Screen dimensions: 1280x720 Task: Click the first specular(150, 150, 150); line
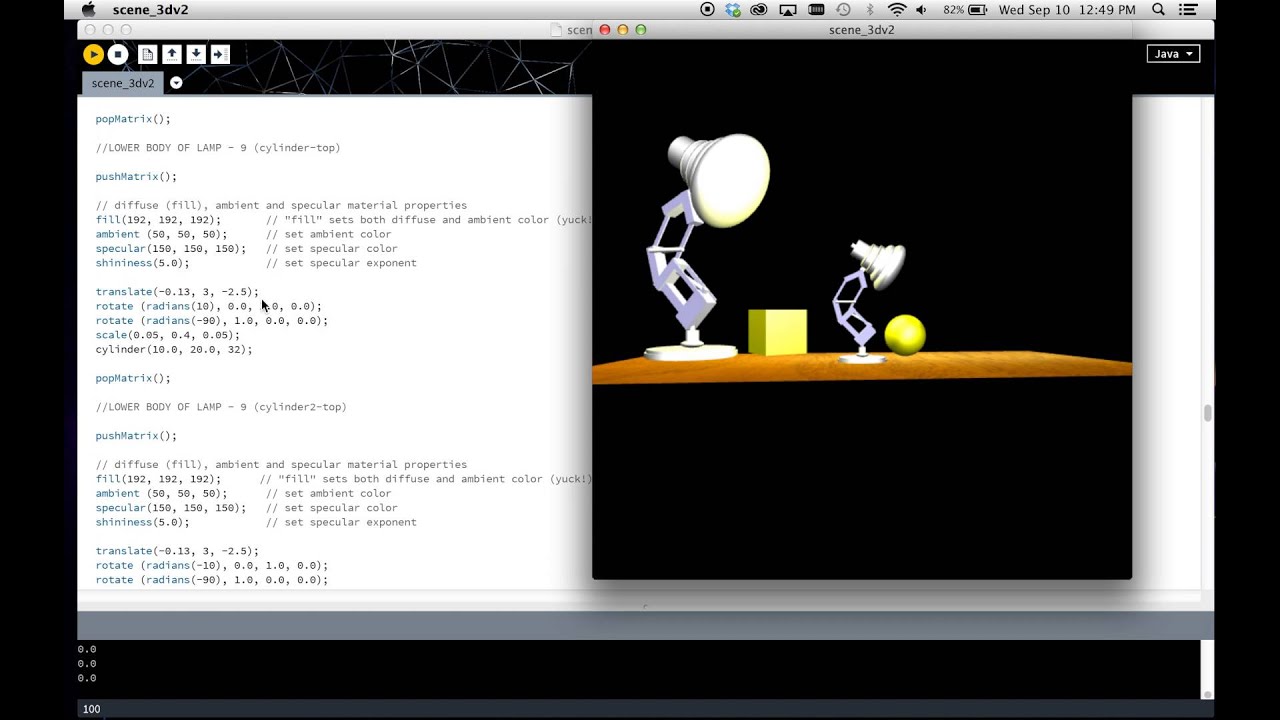(170, 249)
